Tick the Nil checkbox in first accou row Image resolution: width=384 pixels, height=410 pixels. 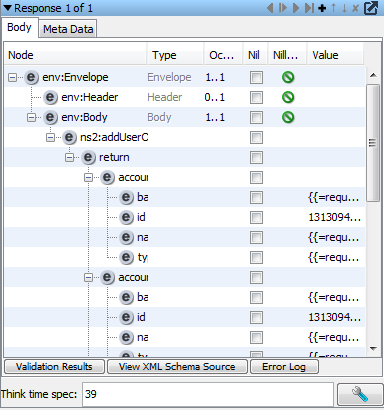(256, 178)
